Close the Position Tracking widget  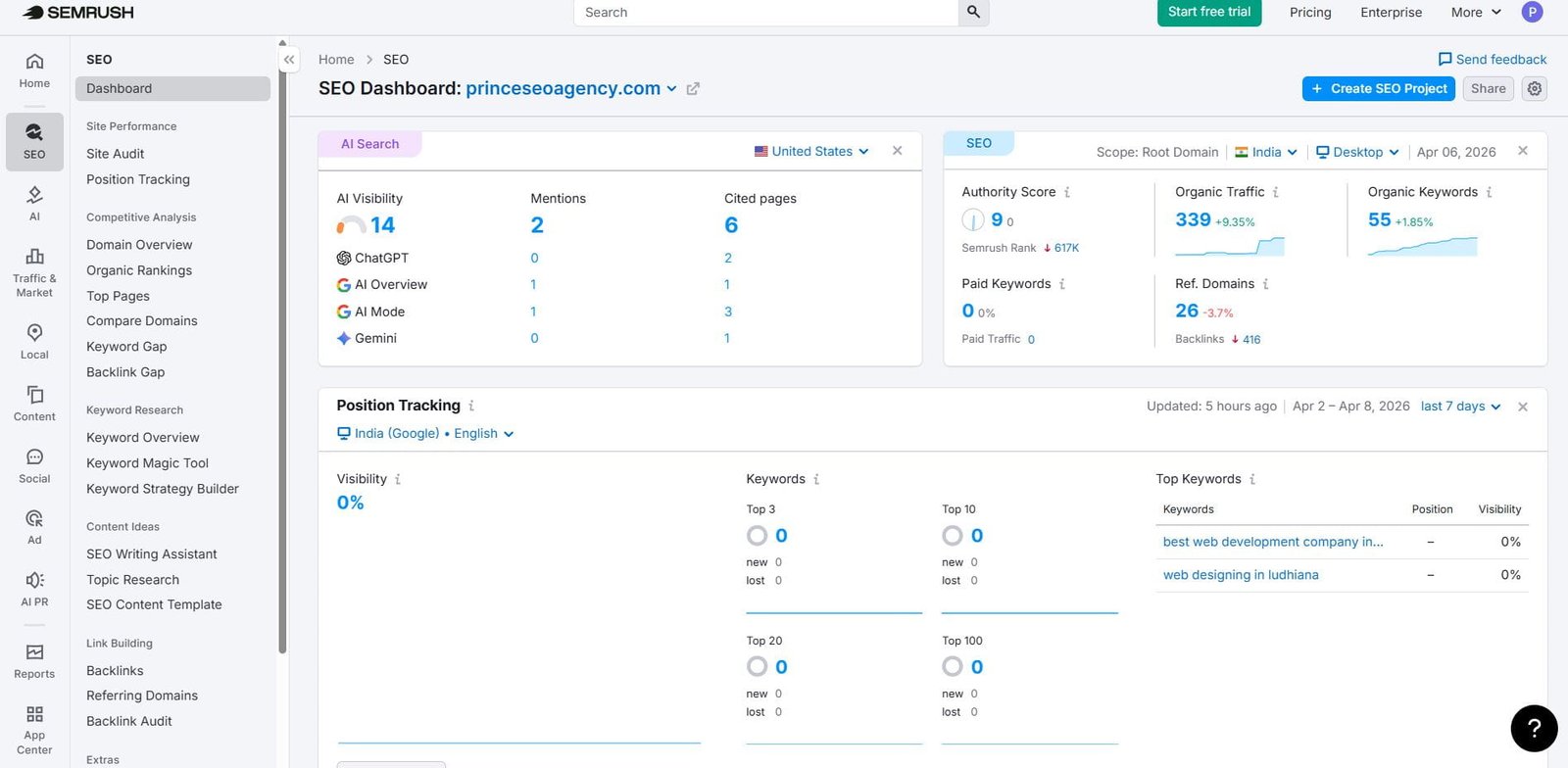pyautogui.click(x=1522, y=407)
